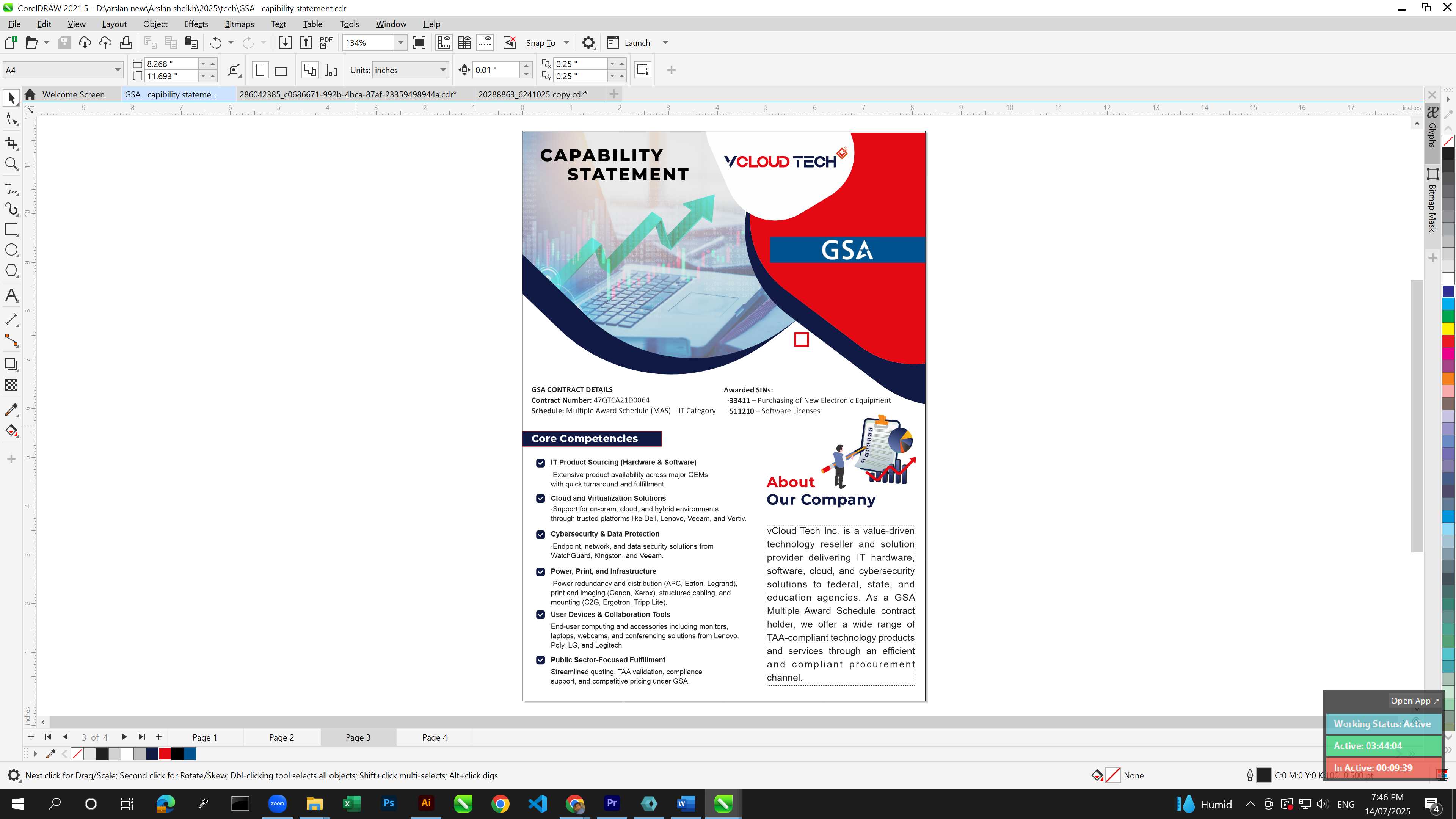The height and width of the screenshot is (819, 1456).
Task: Go to the previous page arrow
Action: pyautogui.click(x=66, y=736)
